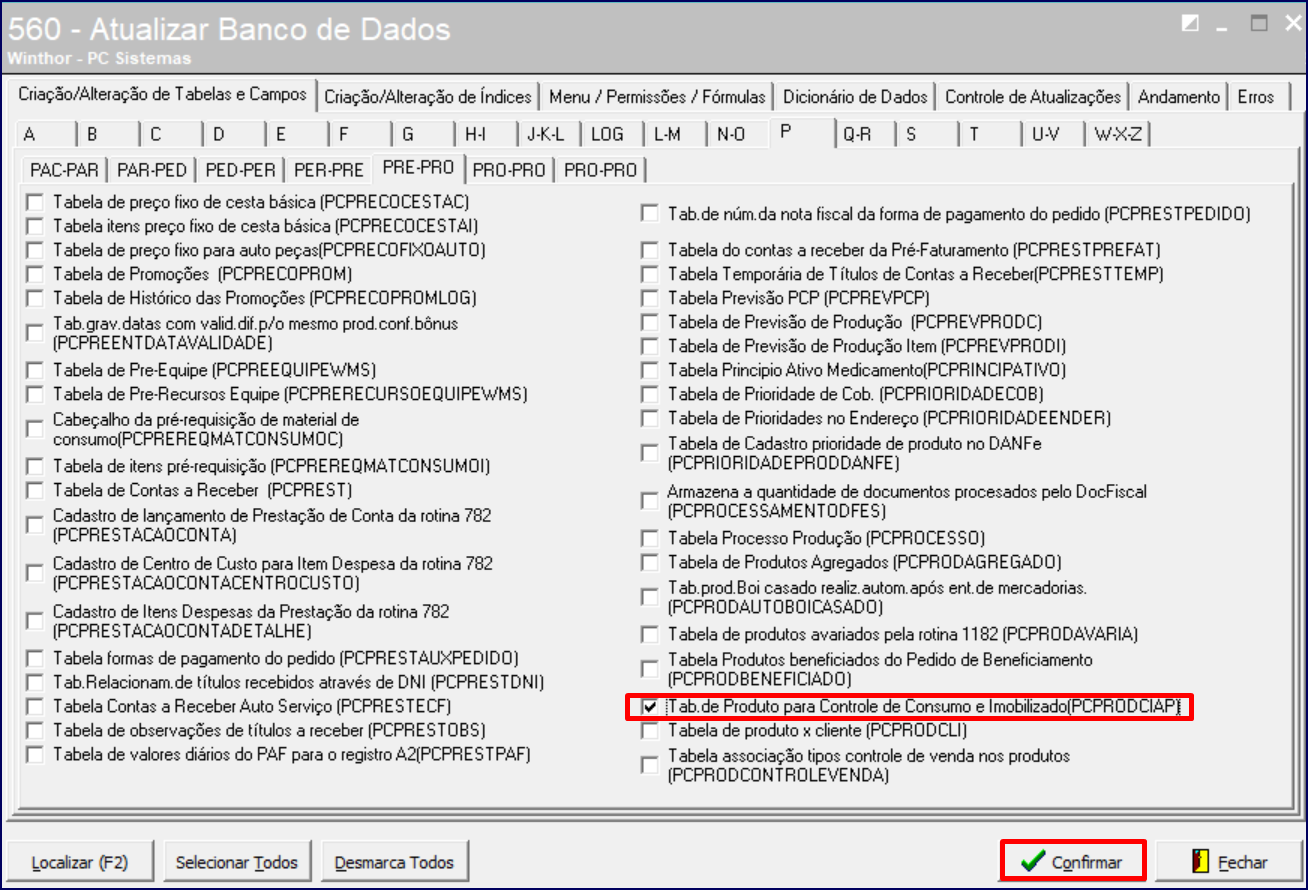The image size is (1308, 890).
Task: Select the Q-R letter tab
Action: point(864,134)
